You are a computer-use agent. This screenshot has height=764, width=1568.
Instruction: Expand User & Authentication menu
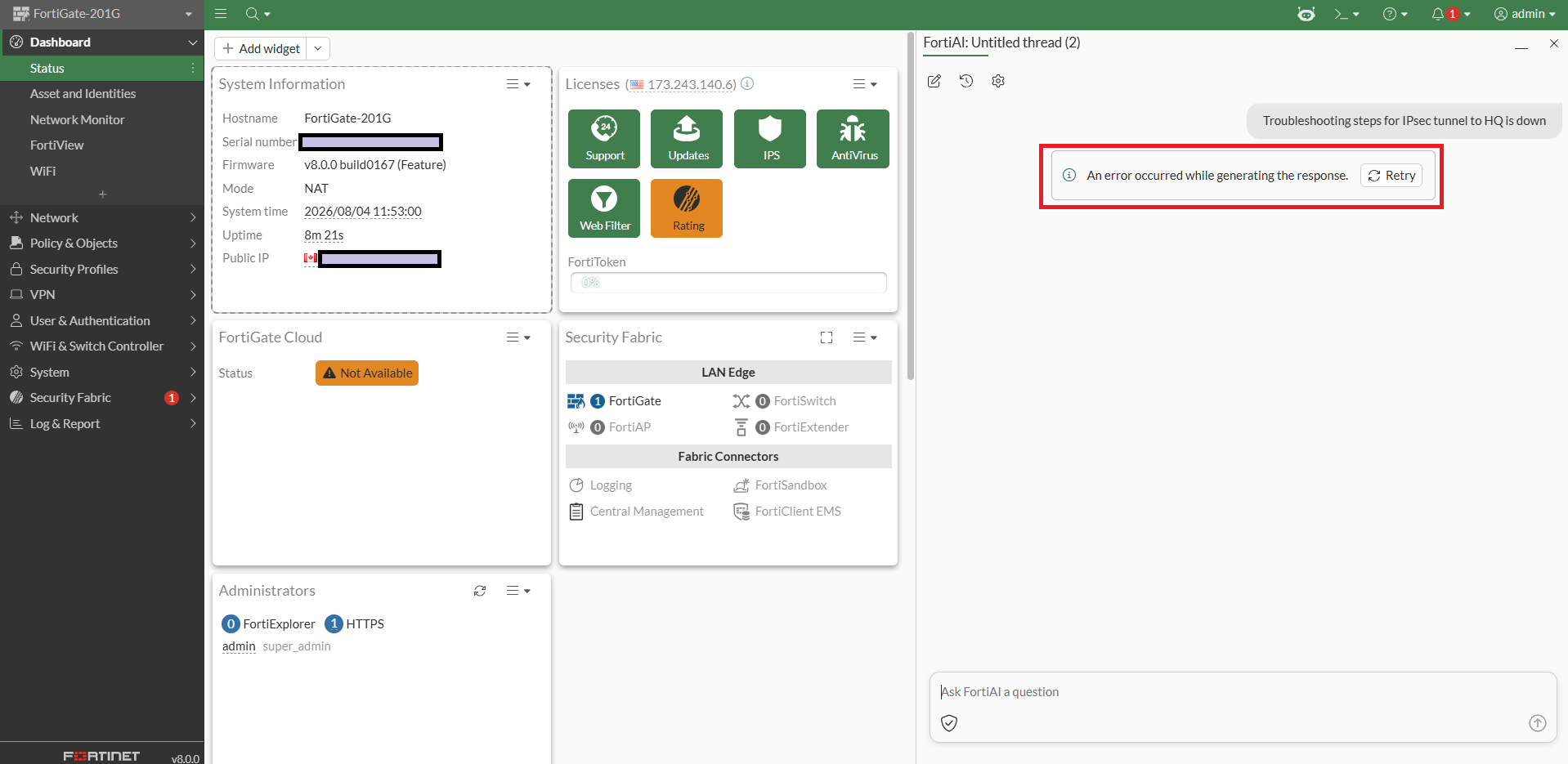click(x=102, y=321)
